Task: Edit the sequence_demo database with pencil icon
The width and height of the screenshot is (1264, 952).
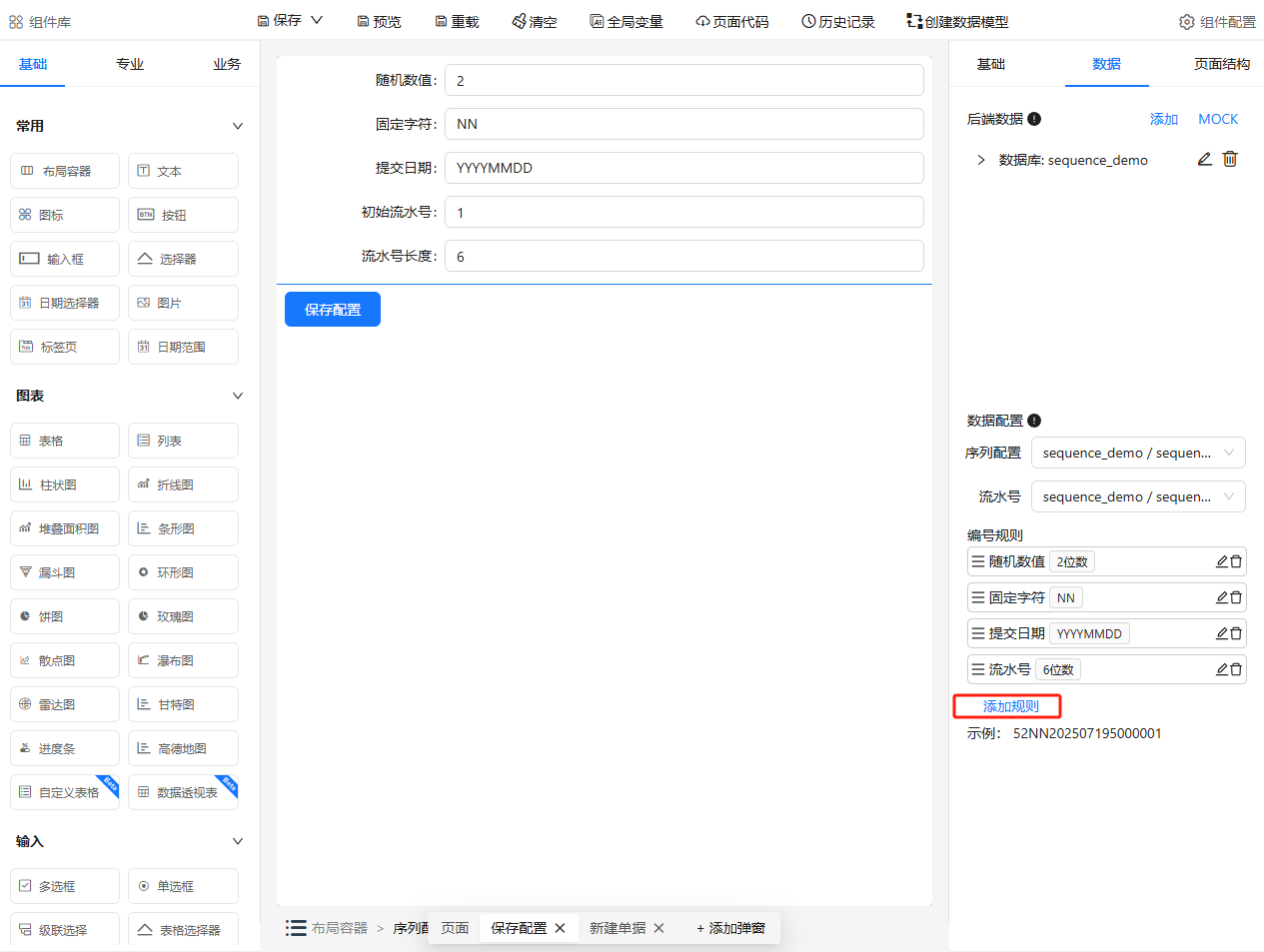Action: (1205, 159)
